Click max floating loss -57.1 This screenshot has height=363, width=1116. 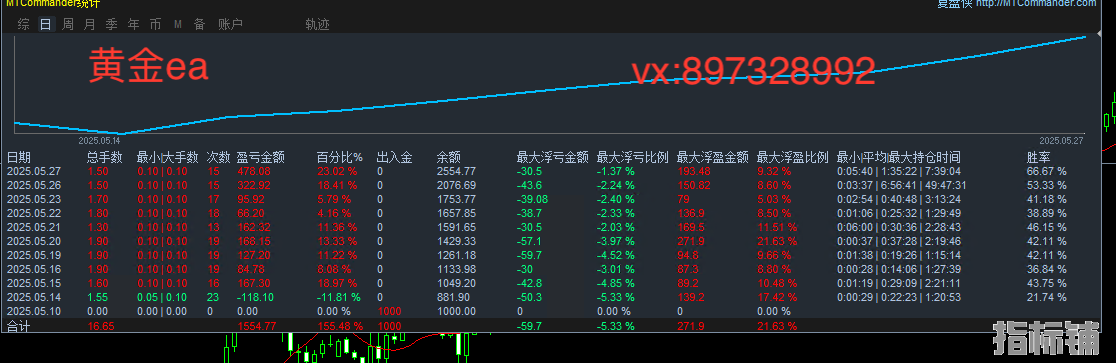(x=530, y=241)
